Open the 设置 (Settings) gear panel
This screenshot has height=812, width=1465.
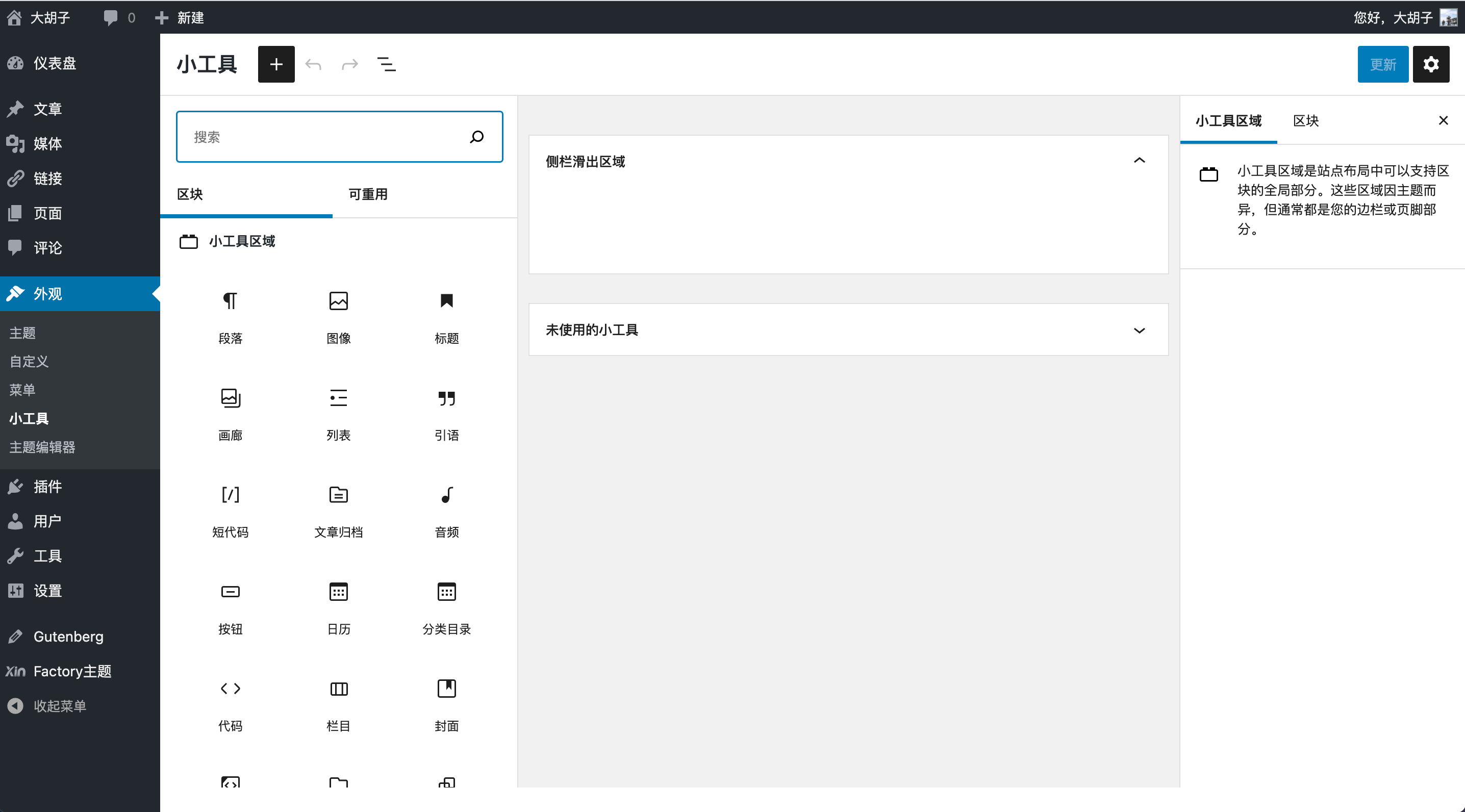(x=1431, y=64)
